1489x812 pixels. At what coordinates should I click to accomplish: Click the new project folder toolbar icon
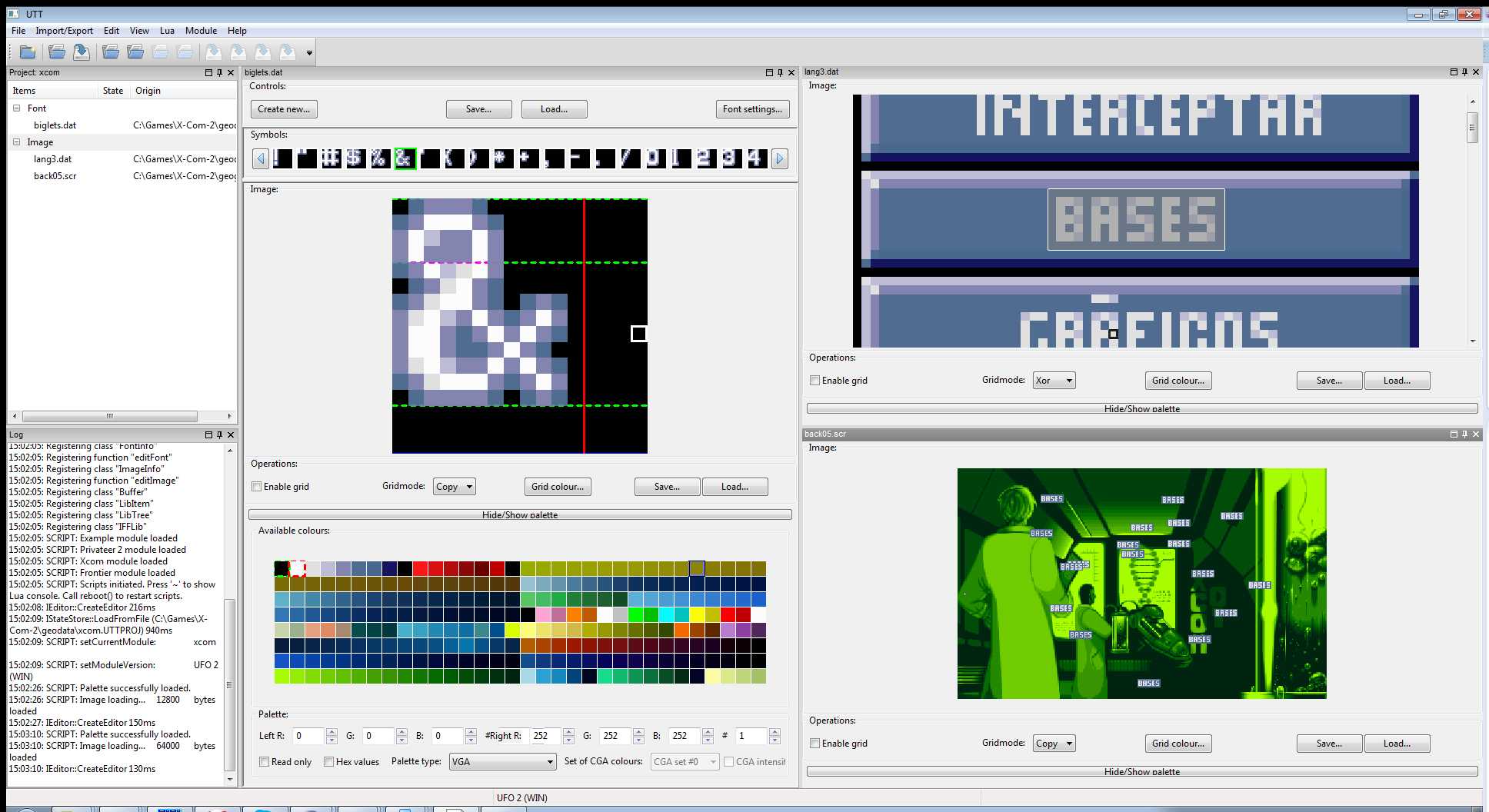click(x=28, y=52)
